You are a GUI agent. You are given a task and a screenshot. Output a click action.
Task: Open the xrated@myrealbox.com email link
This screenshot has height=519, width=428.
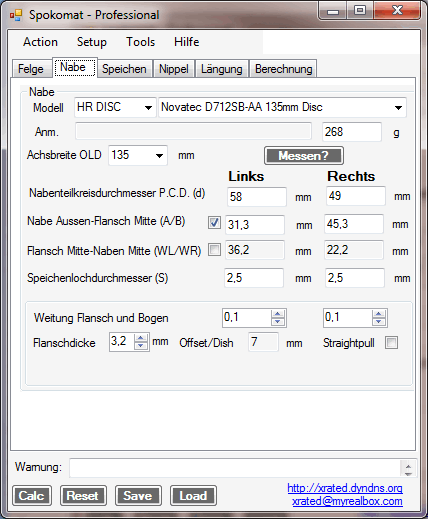pos(347,501)
